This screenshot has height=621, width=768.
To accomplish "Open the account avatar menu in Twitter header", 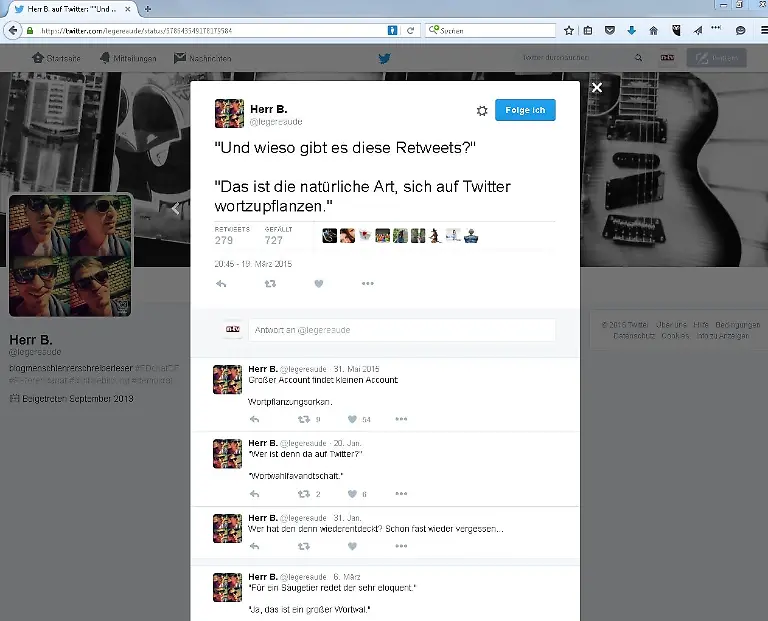I will pos(667,58).
